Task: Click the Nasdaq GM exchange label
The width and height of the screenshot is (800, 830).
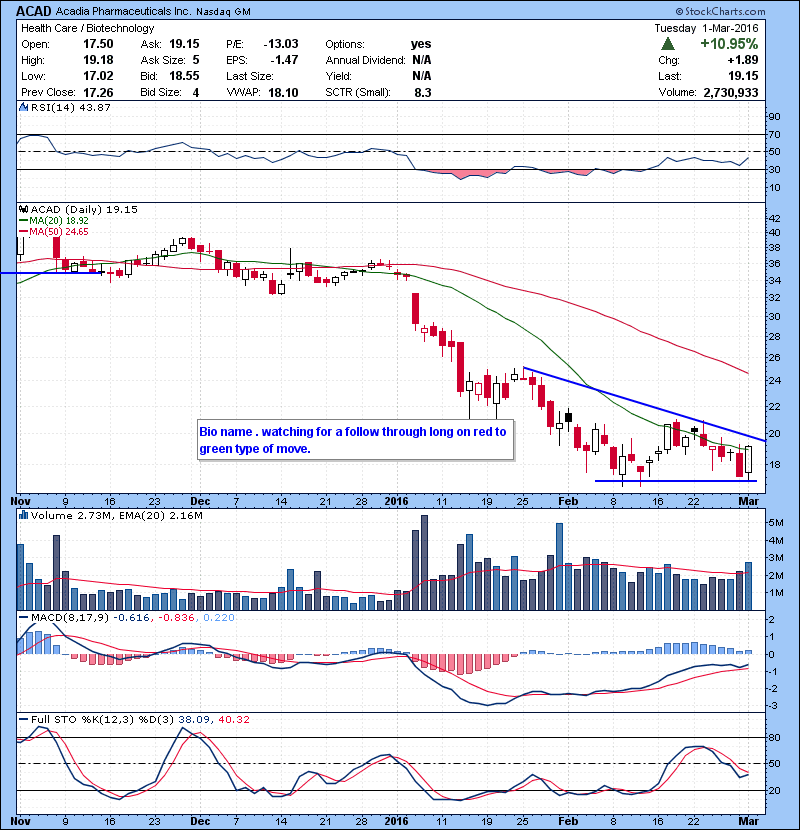Action: pos(223,12)
